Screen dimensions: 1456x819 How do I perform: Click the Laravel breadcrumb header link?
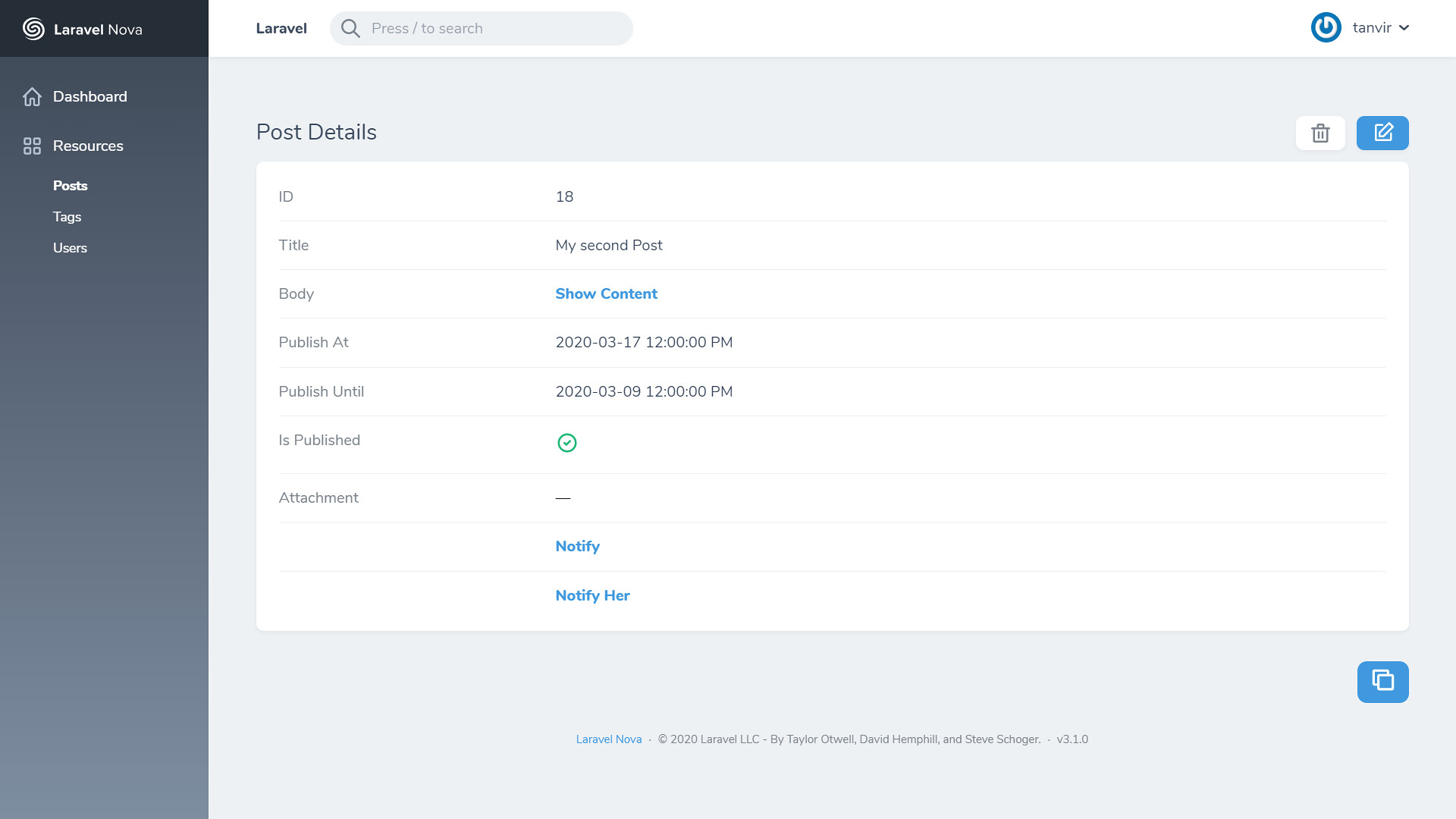(281, 27)
